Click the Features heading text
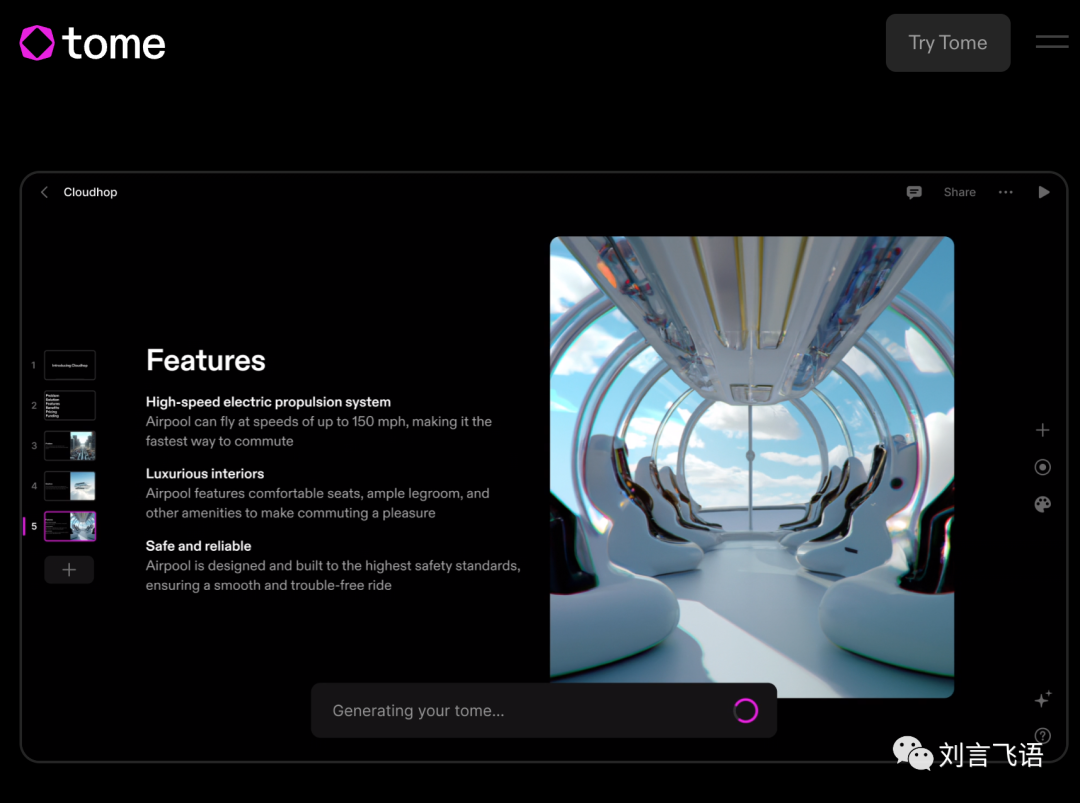This screenshot has width=1080, height=803. point(206,361)
